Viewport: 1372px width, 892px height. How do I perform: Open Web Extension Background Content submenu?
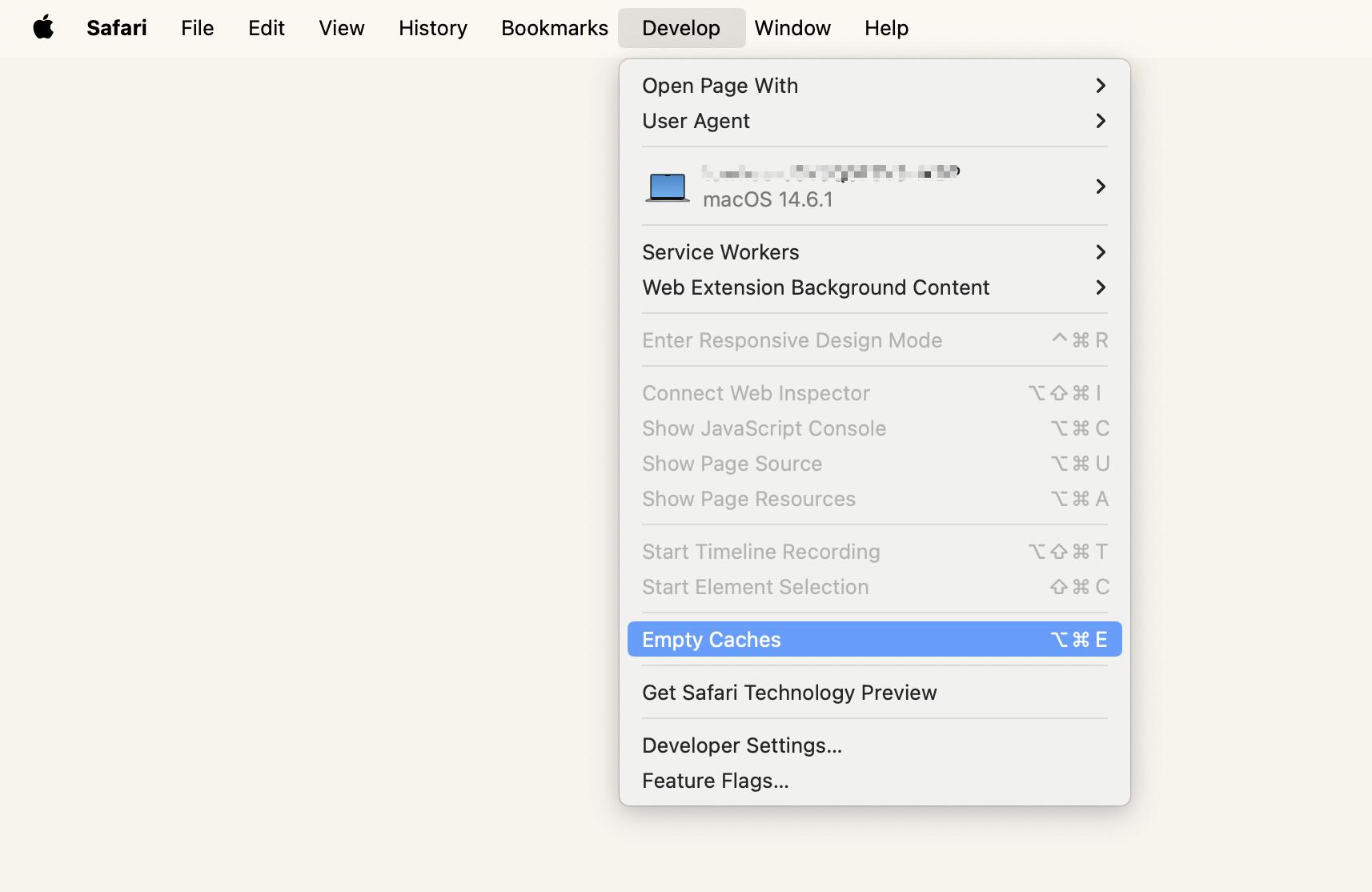pyautogui.click(x=875, y=287)
